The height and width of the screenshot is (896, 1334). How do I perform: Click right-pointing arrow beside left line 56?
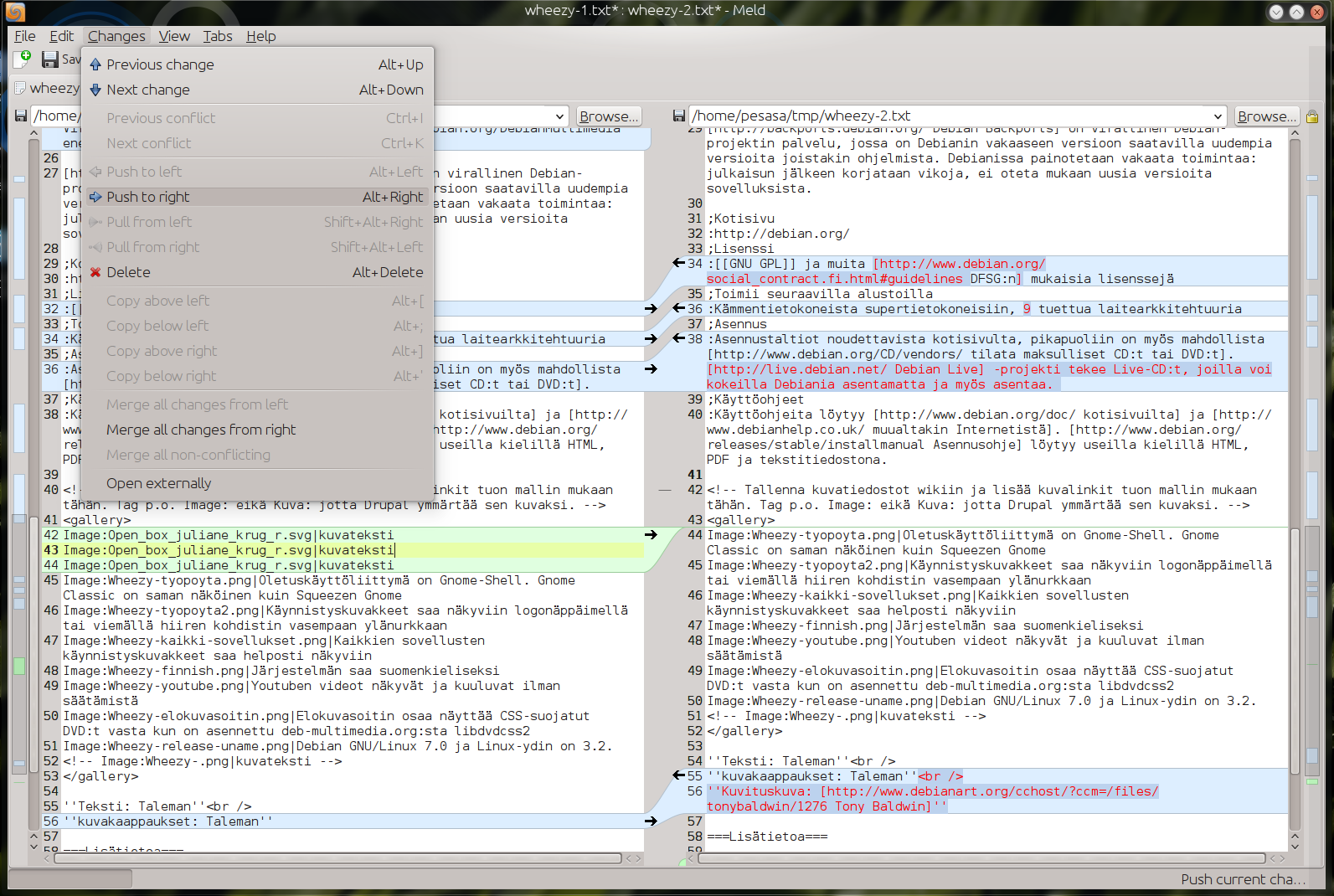[651, 821]
